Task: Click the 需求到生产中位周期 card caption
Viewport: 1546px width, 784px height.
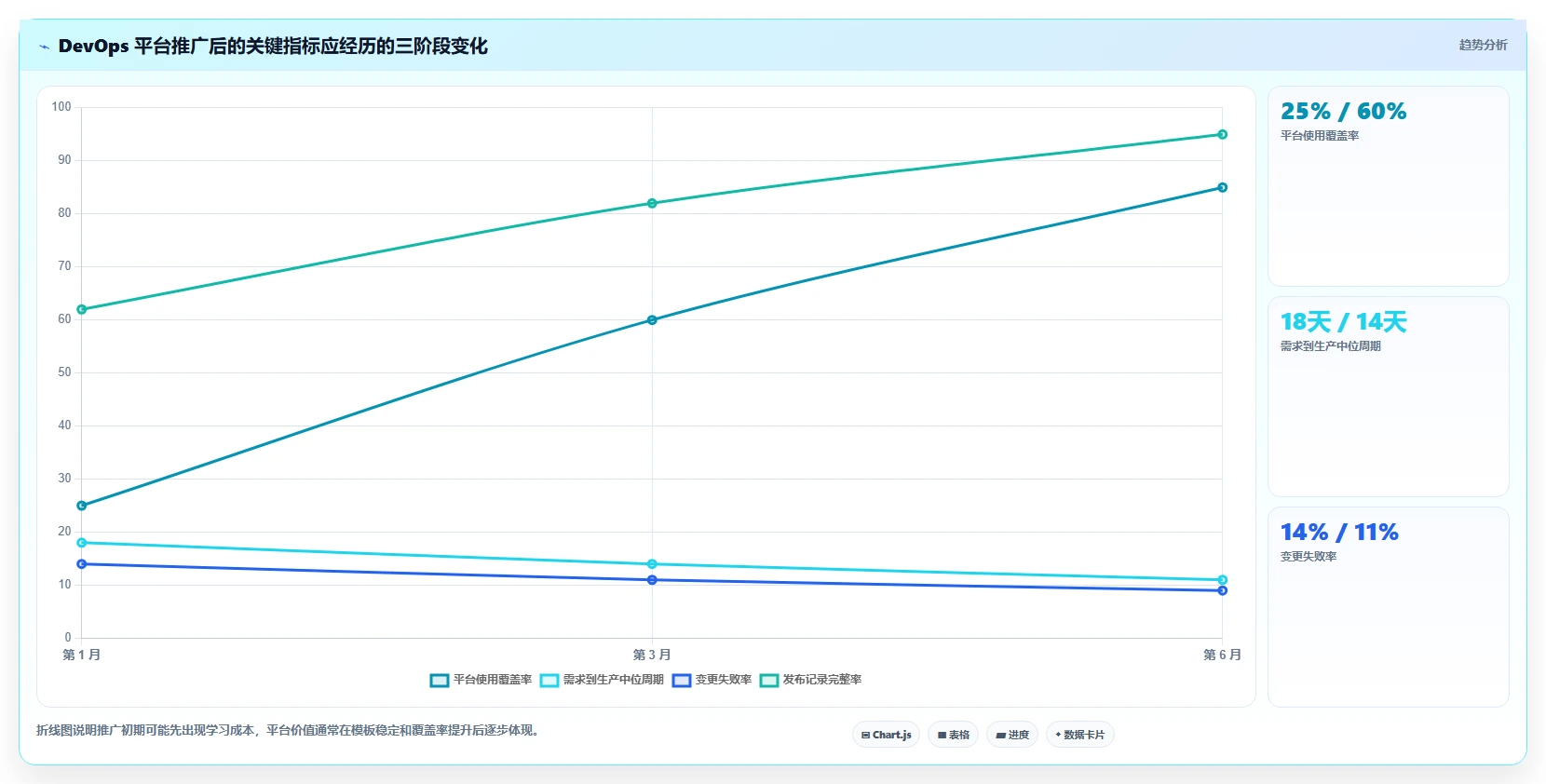Action: click(x=1331, y=346)
